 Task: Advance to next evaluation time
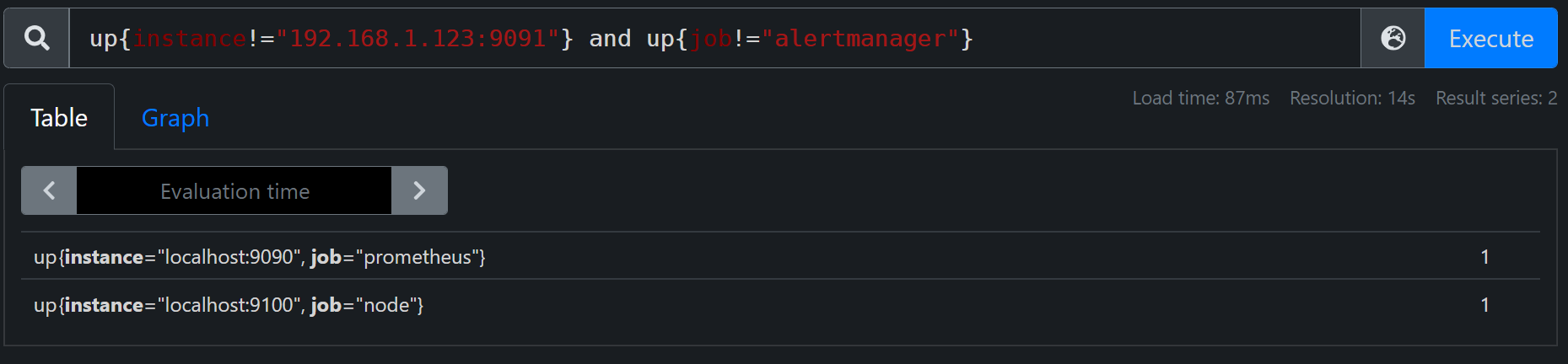point(419,190)
